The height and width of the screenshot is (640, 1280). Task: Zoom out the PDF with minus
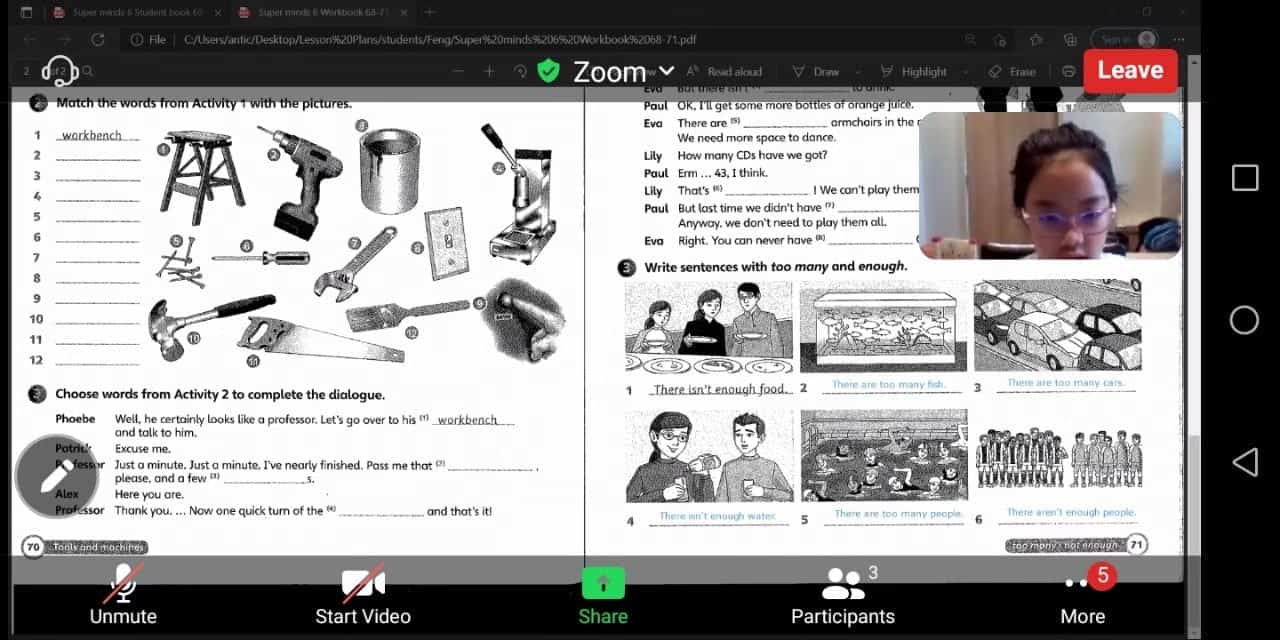click(458, 71)
